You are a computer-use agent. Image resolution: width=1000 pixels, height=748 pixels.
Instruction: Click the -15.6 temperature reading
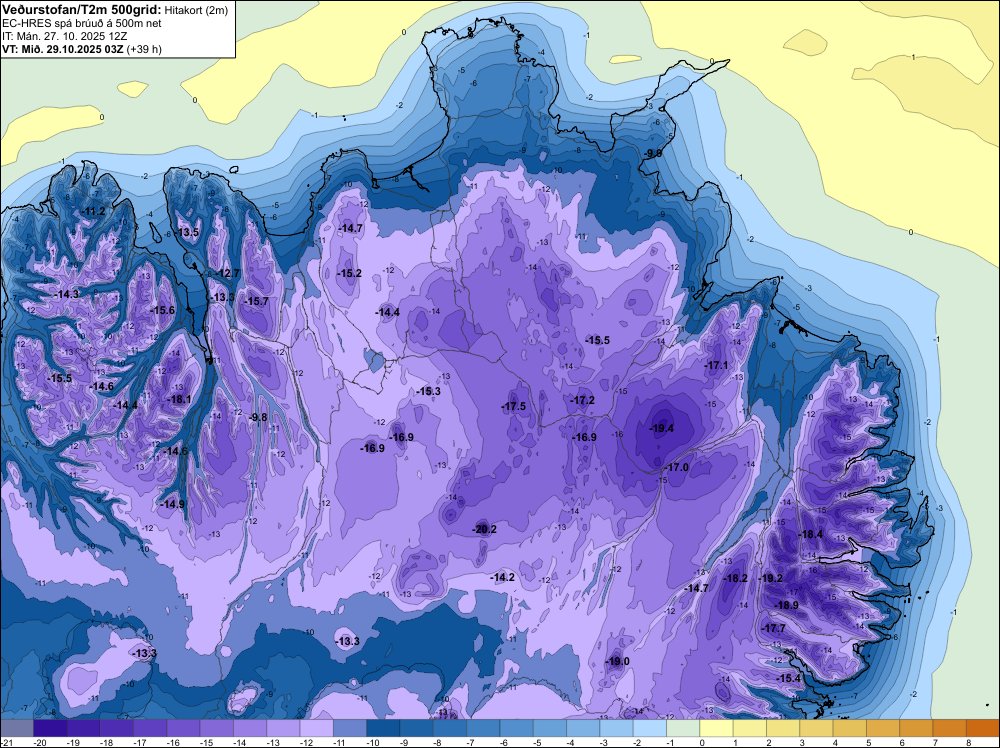[x=162, y=310]
